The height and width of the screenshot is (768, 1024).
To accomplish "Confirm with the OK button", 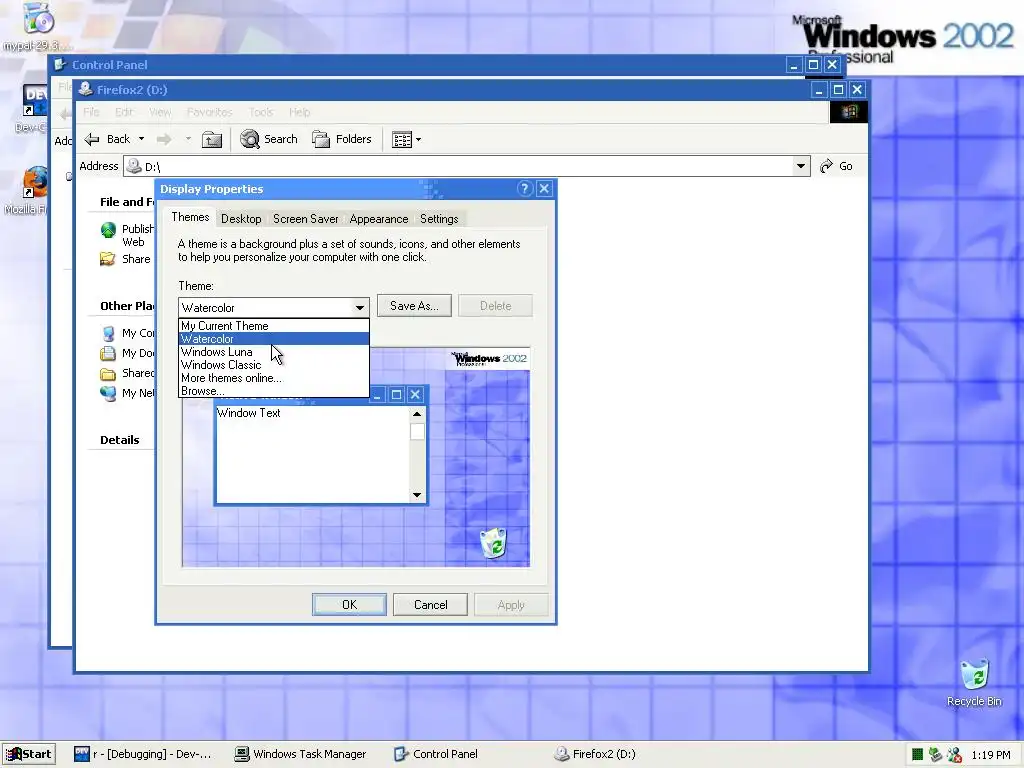I will click(x=349, y=605).
